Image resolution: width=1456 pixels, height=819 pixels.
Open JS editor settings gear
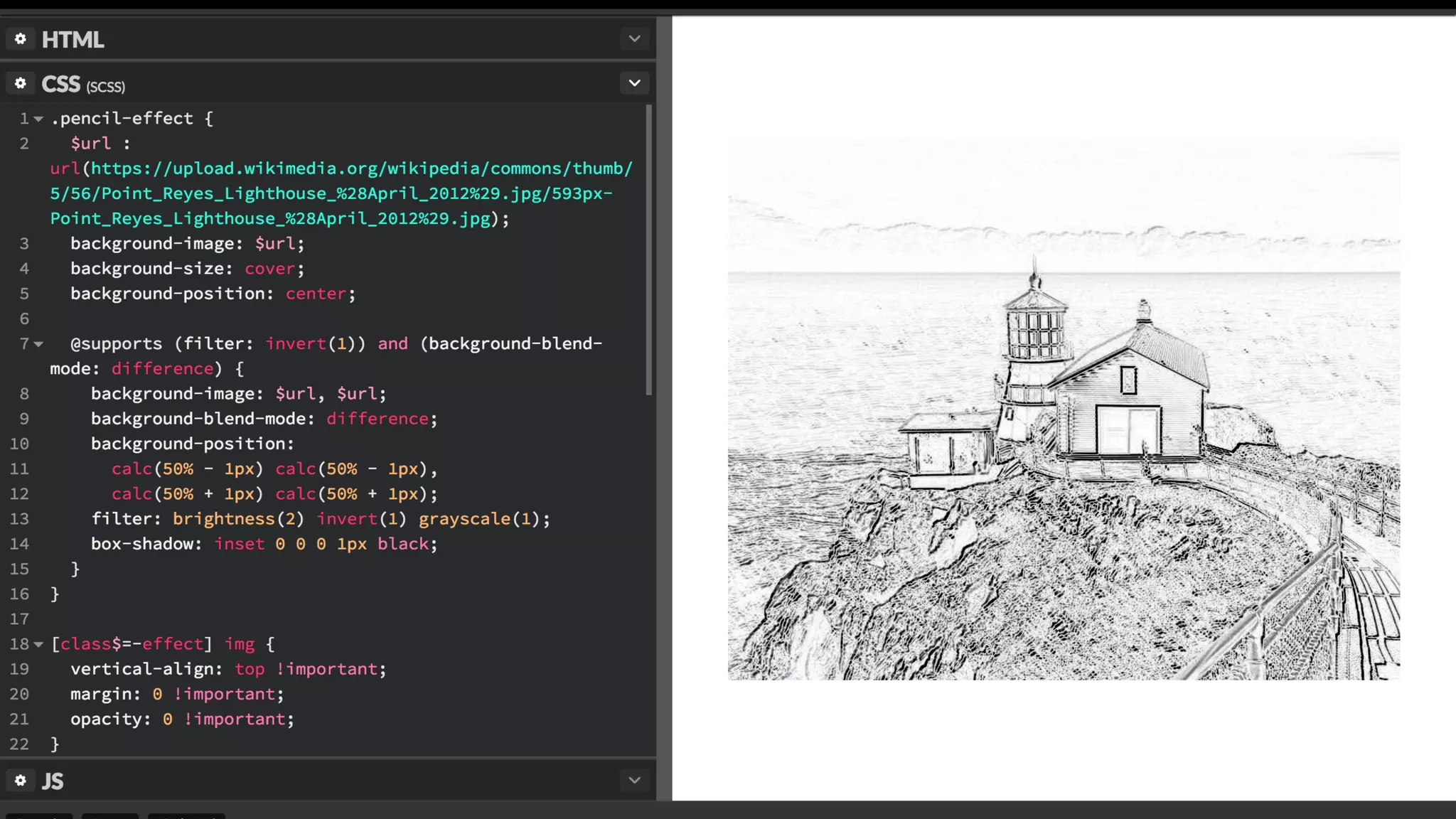pos(21,781)
